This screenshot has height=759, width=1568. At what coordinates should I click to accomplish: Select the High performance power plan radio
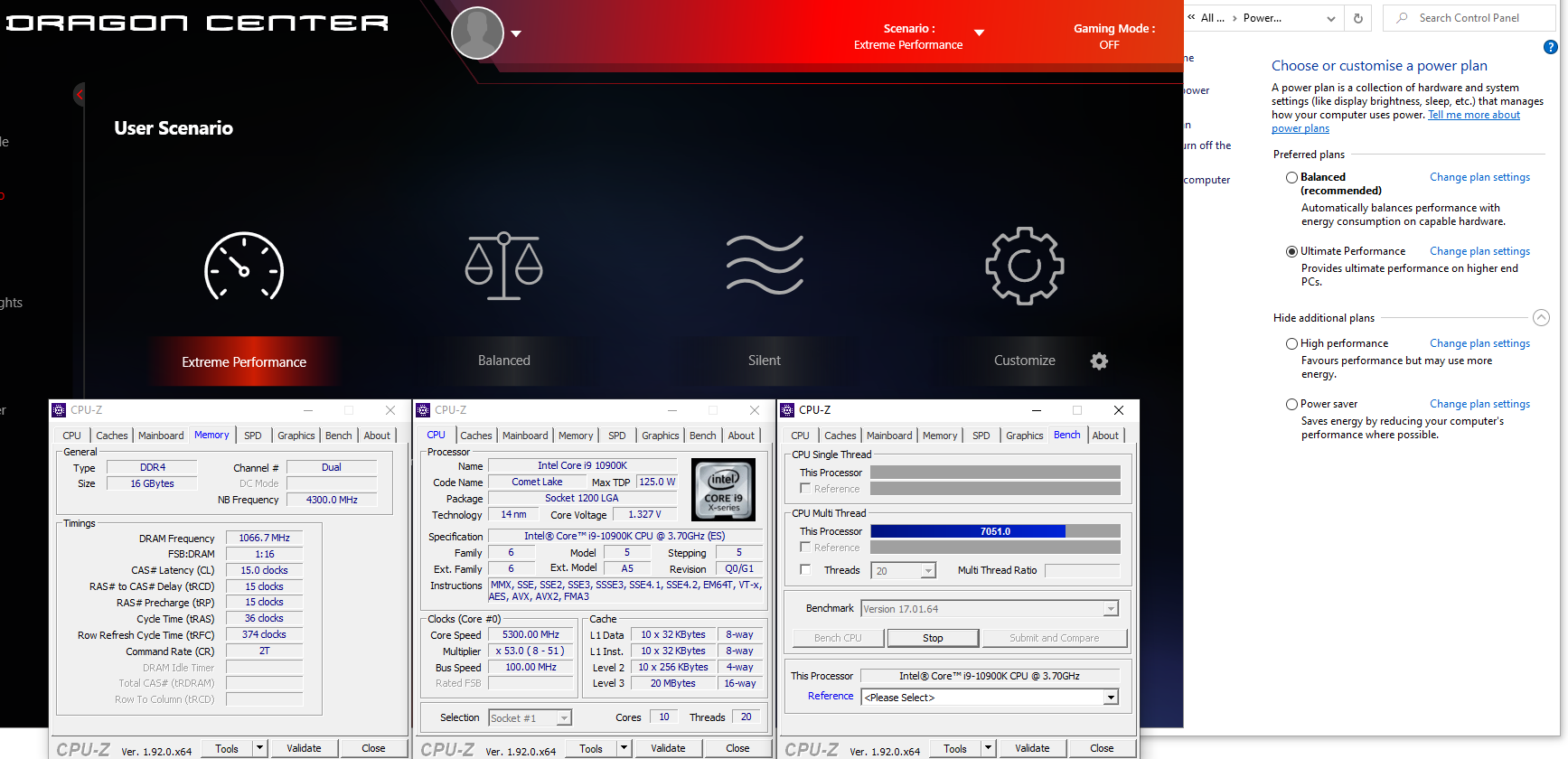1291,344
